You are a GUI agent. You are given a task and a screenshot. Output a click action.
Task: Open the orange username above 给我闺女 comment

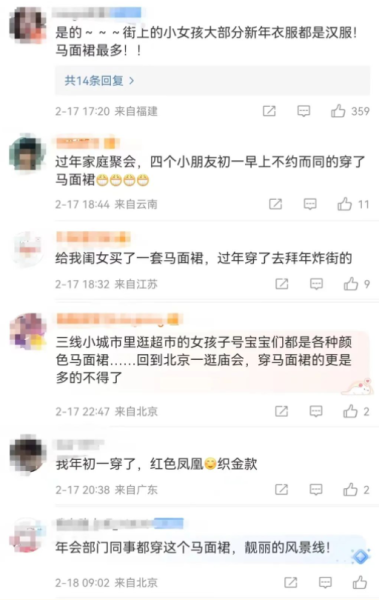(x=93, y=237)
